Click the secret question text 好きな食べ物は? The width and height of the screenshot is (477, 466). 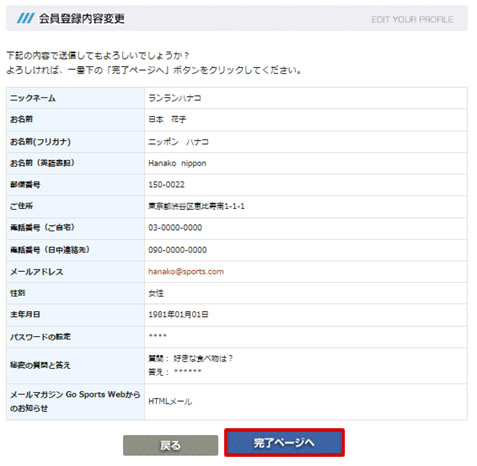pyautogui.click(x=203, y=359)
